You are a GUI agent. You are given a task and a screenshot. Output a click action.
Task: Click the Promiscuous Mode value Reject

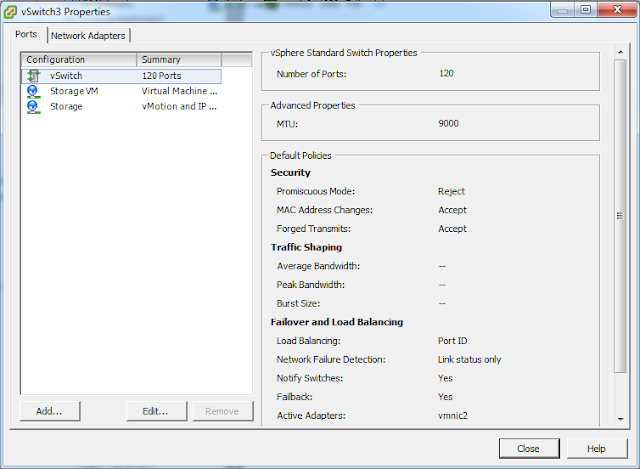(451, 191)
